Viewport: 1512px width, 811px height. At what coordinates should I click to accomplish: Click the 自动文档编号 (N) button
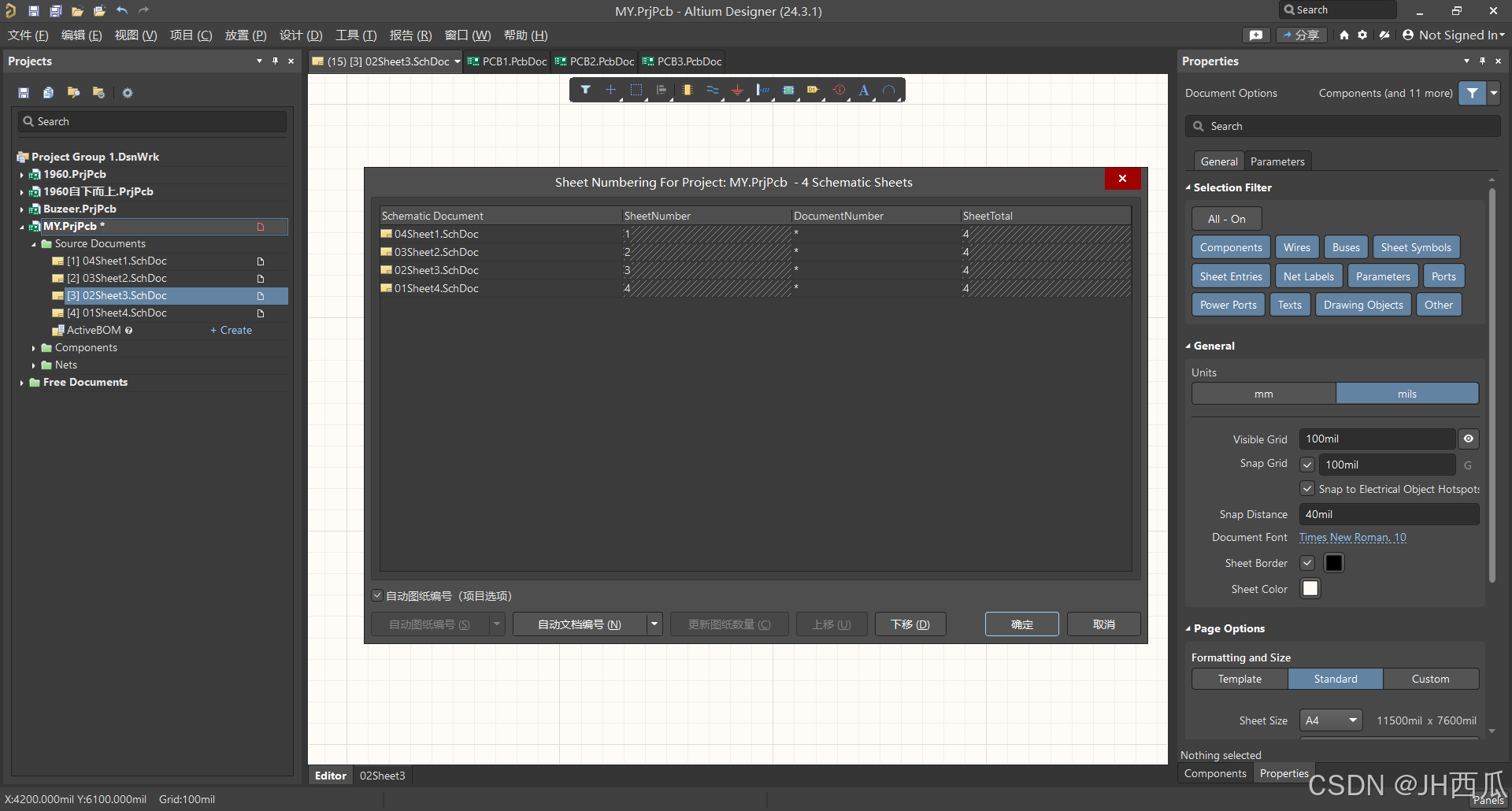(x=580, y=624)
